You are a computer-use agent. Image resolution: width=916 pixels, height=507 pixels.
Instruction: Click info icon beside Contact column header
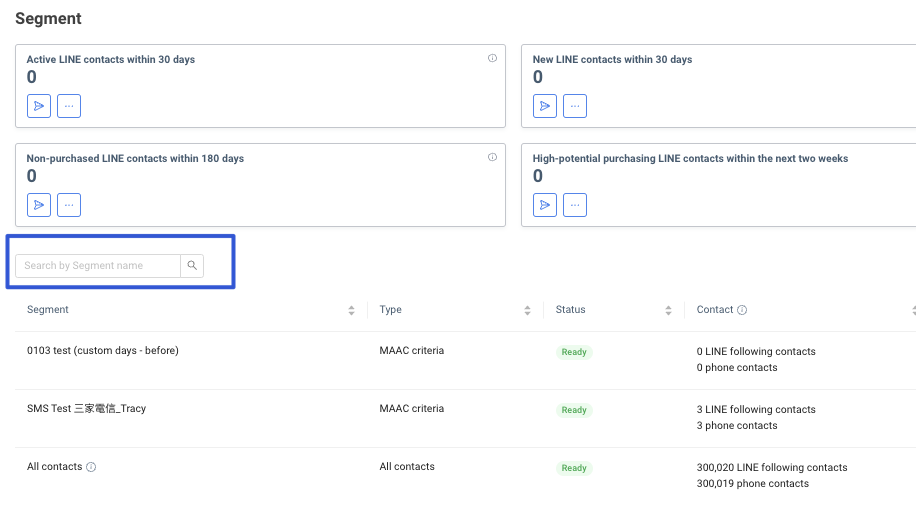[742, 310]
